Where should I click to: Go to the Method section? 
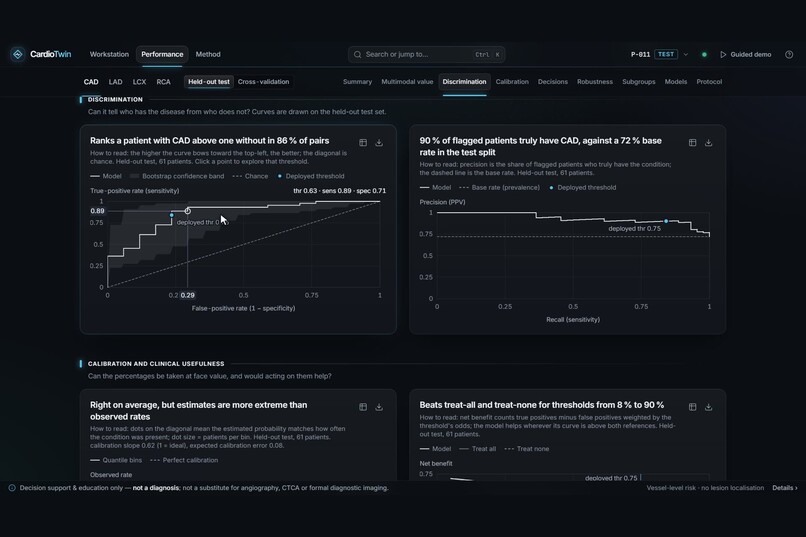(x=208, y=54)
